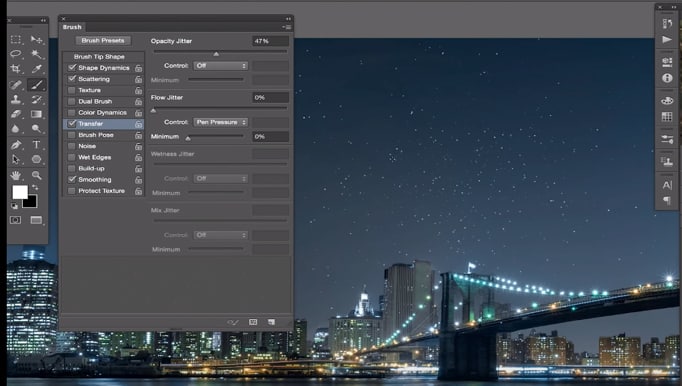Viewport: 682px width, 386px height.
Task: Select the Eraser tool
Action: coord(16,114)
